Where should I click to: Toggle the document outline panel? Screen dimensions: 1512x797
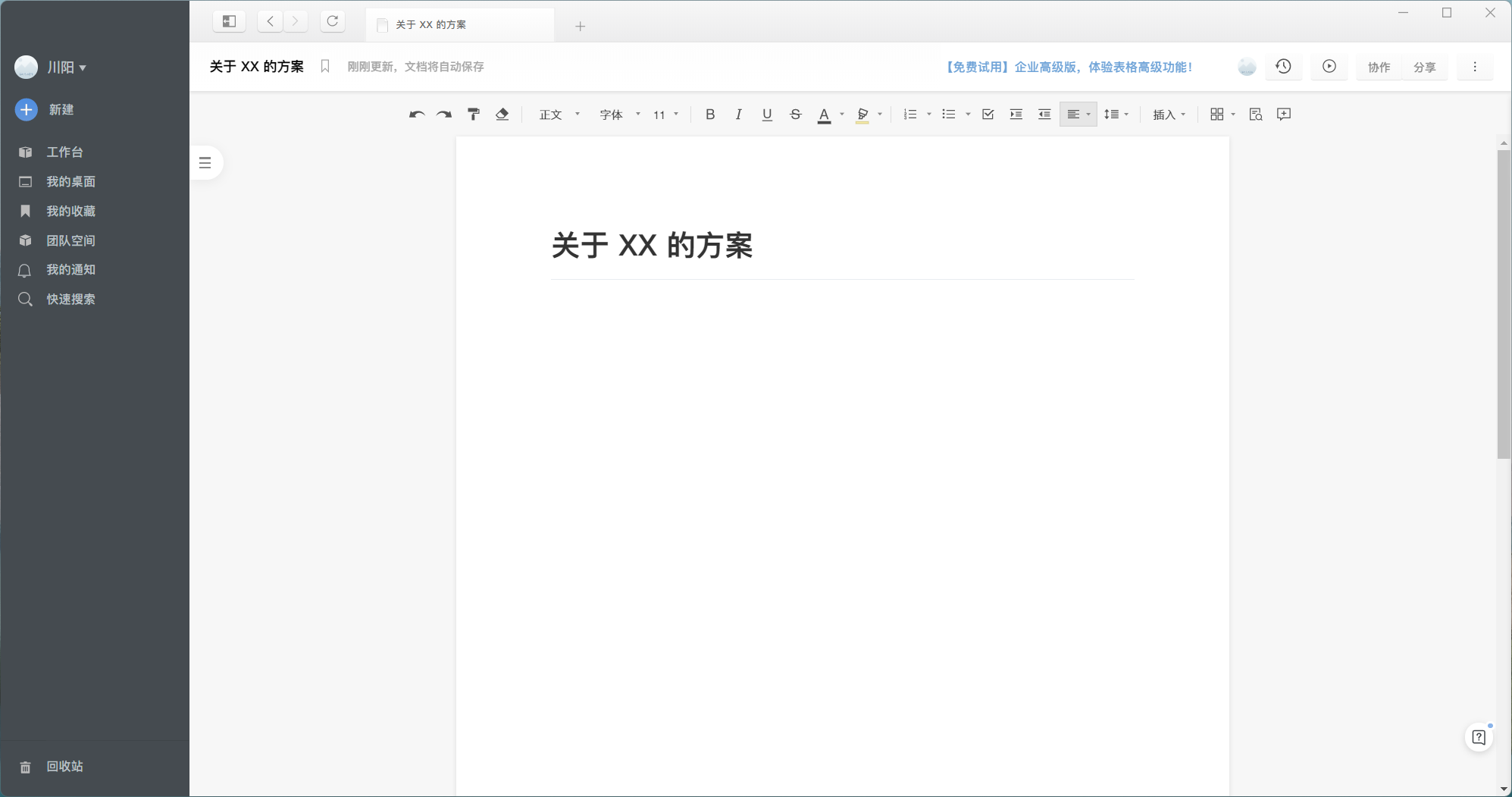point(205,163)
